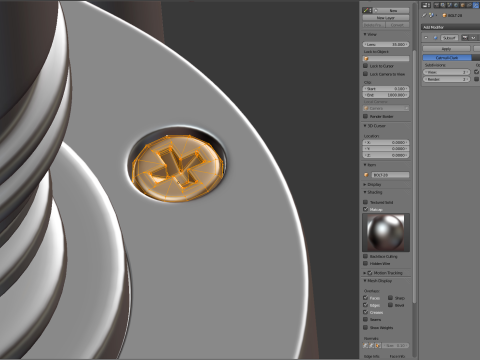Screen dimensions: 480x360
Task: Collapse the Shading panel
Action: coord(365,192)
